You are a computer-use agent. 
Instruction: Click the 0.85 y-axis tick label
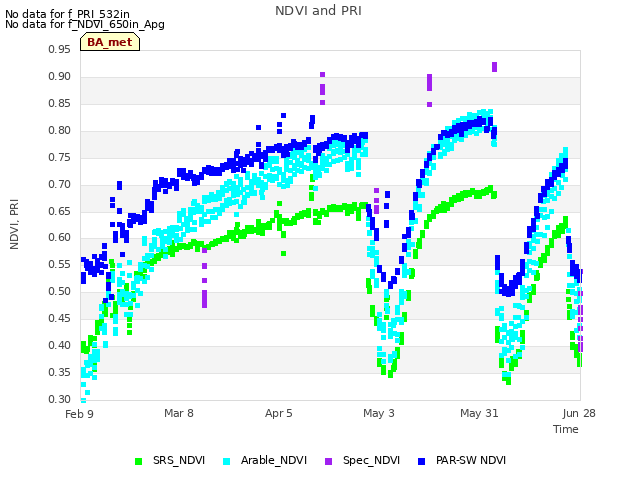point(60,103)
